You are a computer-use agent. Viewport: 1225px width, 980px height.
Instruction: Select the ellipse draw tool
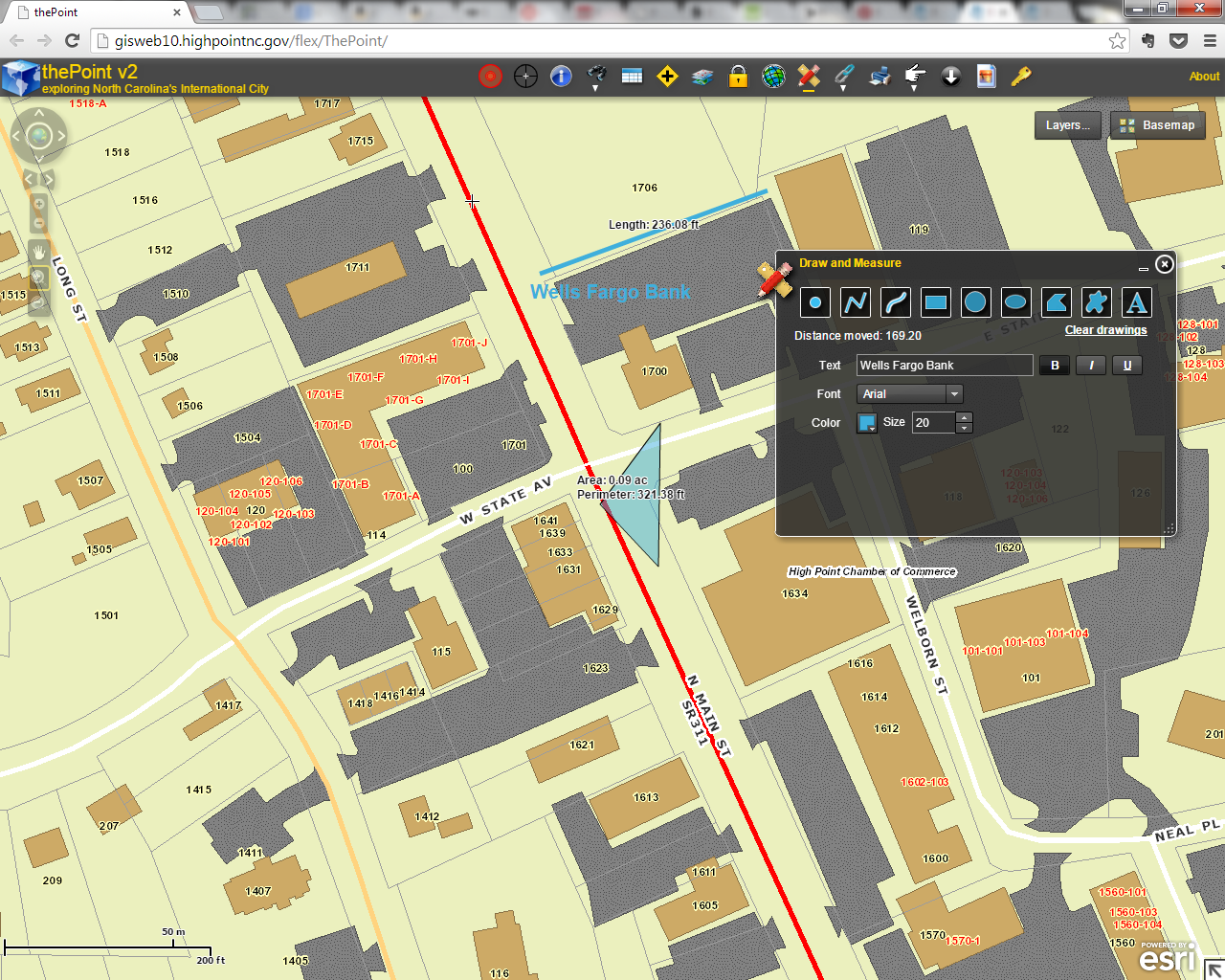pyautogui.click(x=1016, y=302)
